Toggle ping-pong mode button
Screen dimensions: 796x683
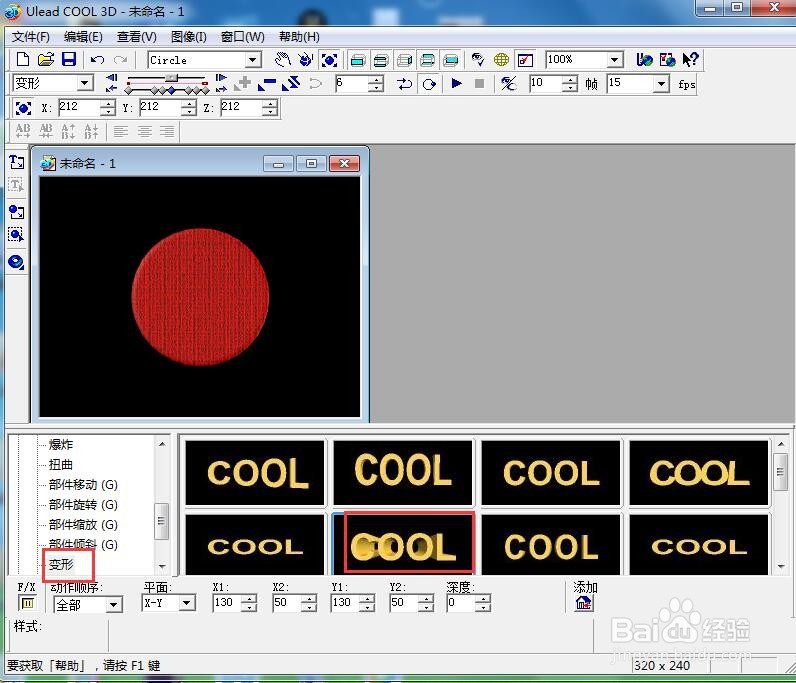pos(405,84)
